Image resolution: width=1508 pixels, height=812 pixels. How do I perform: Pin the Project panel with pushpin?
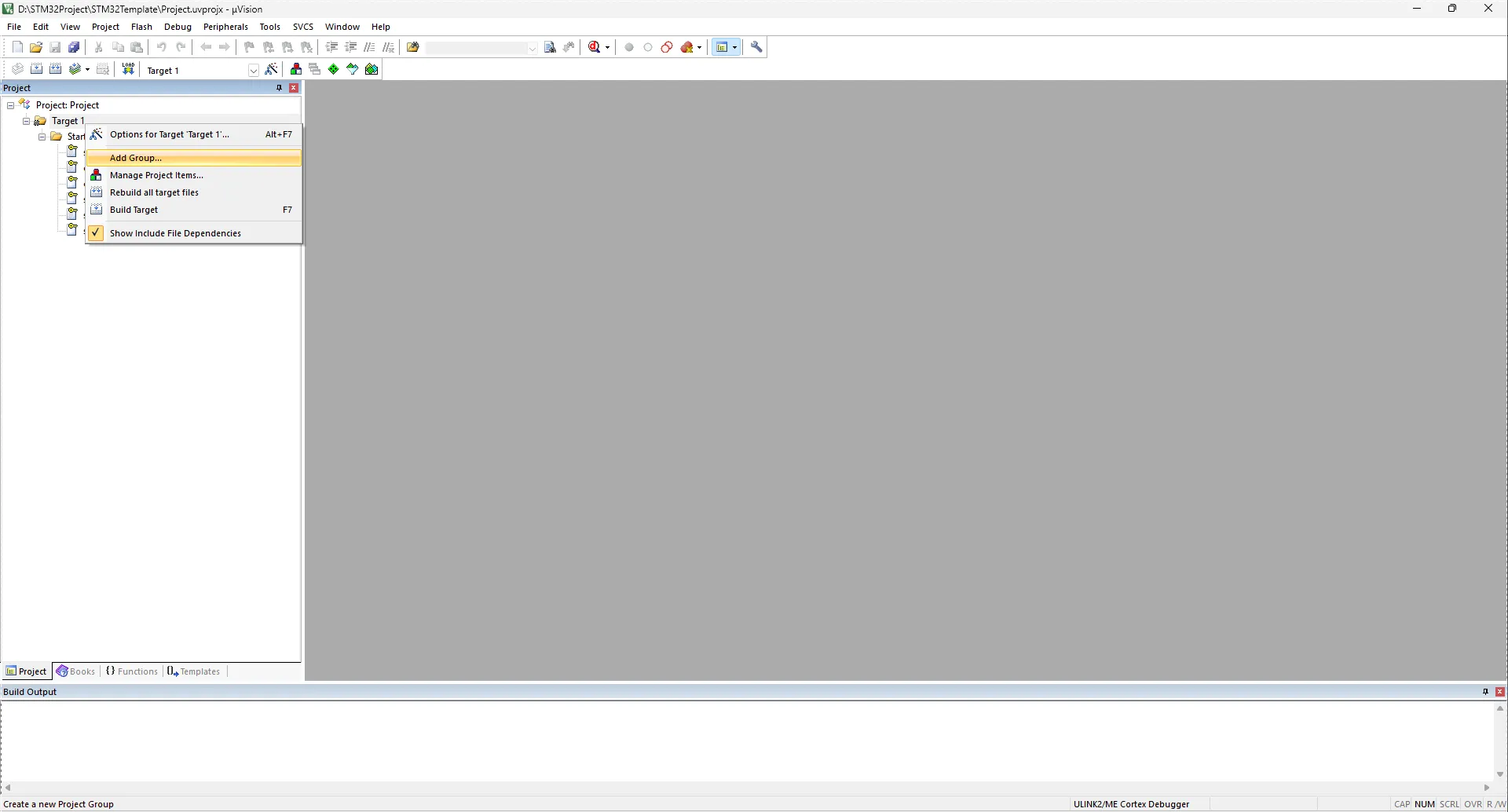[279, 88]
